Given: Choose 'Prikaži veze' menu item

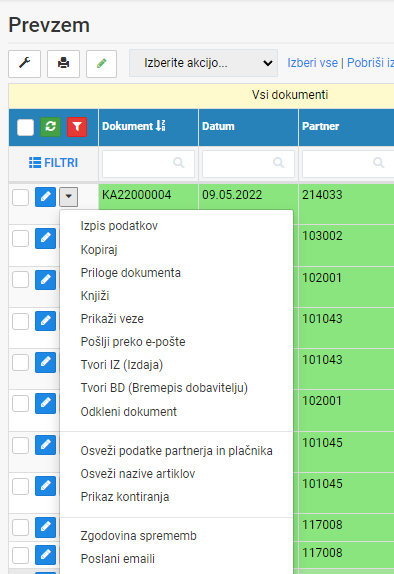Looking at the screenshot, I should (x=112, y=319).
